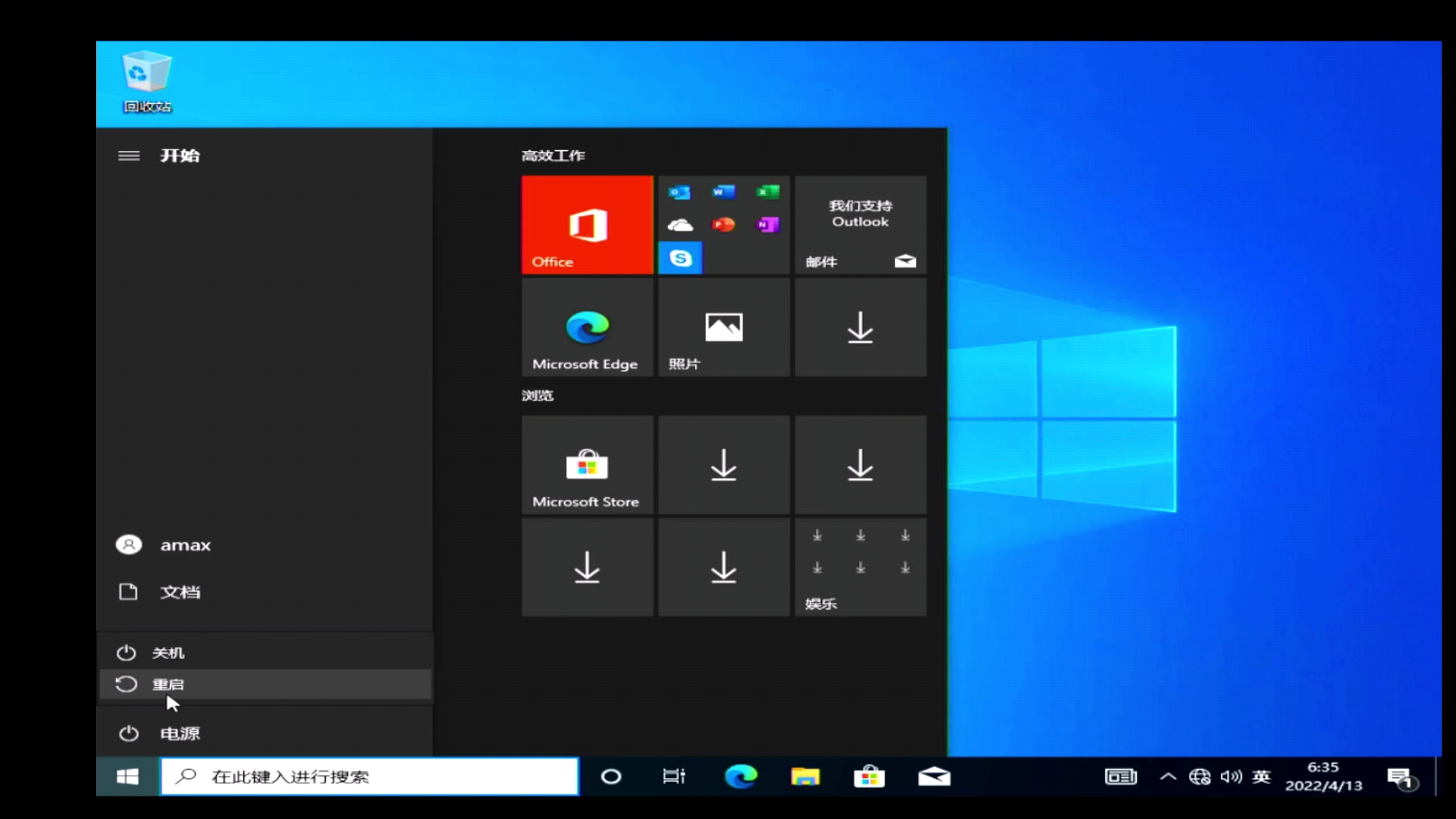The height and width of the screenshot is (819, 1456).
Task: Click the Power (电源) button
Action: (x=265, y=733)
